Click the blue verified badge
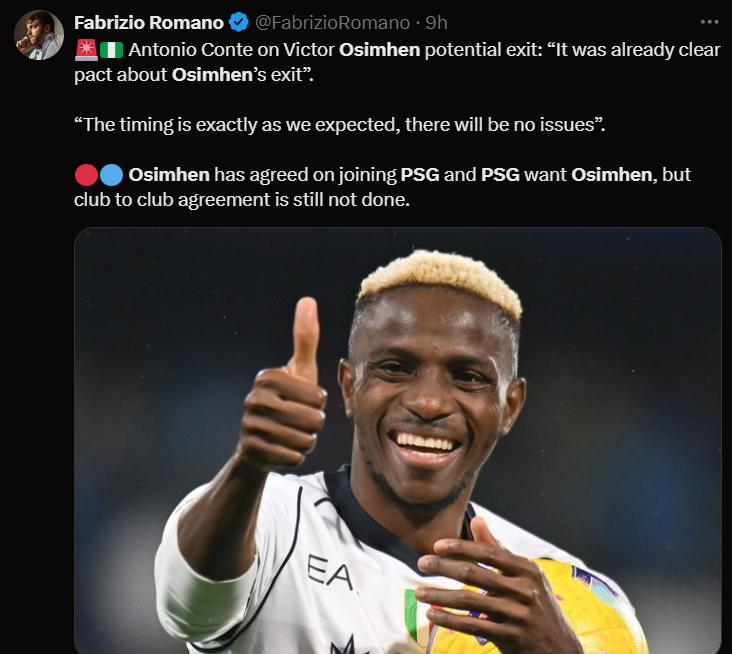Screen dimensions: 732x654 (x=239, y=22)
